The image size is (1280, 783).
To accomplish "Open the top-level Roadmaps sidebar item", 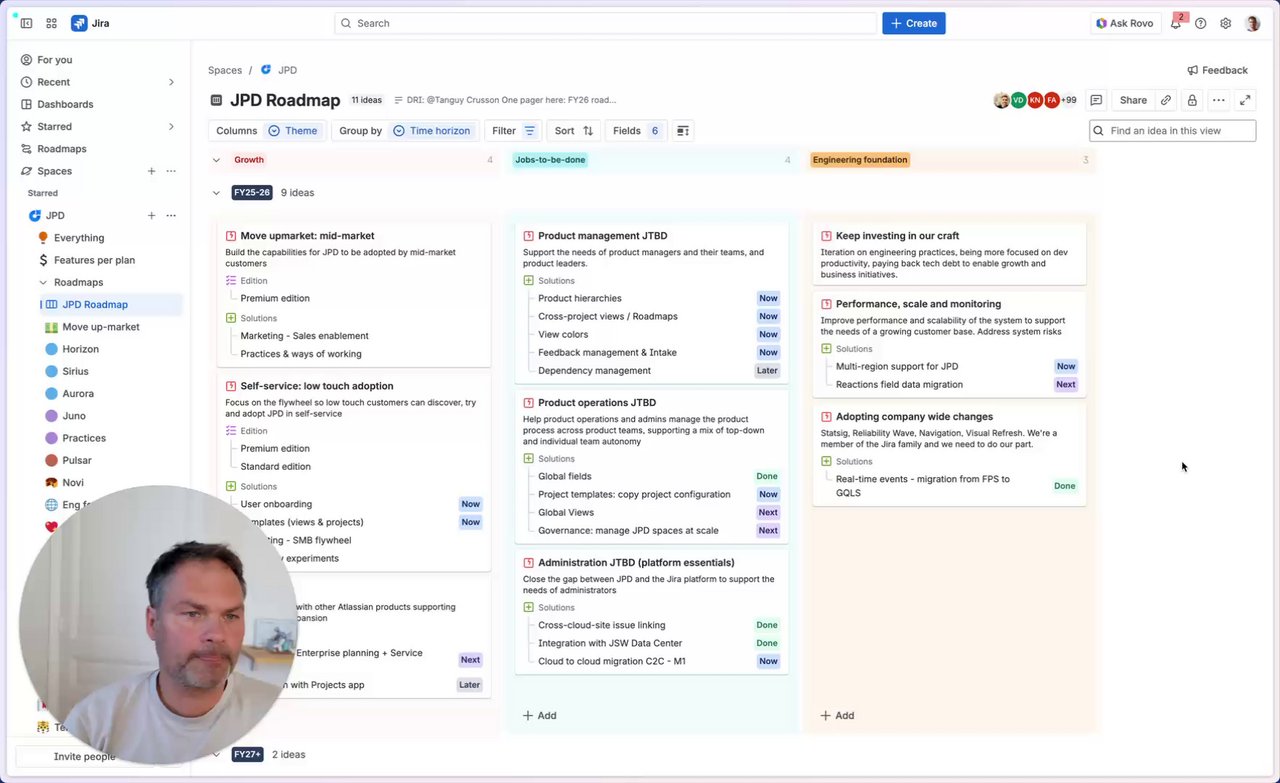I will [x=98, y=149].
